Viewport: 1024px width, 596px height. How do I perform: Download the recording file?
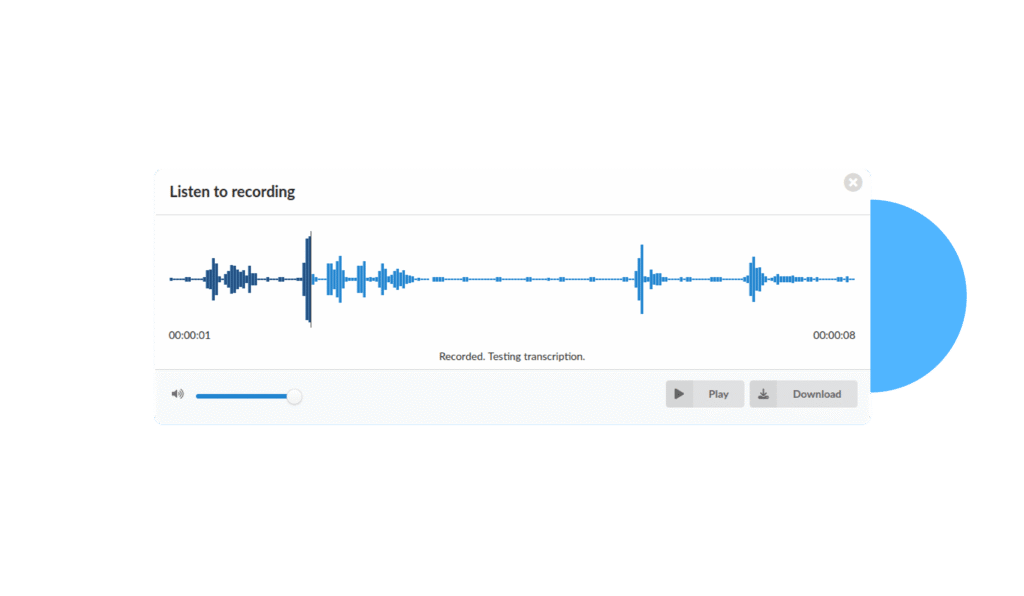(803, 394)
